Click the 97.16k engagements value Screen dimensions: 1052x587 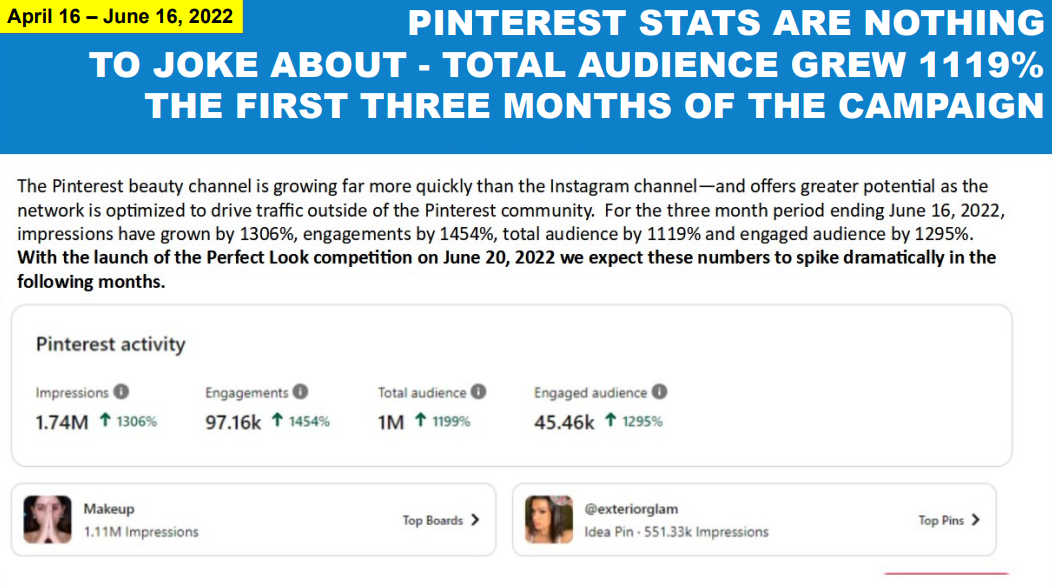tap(233, 423)
